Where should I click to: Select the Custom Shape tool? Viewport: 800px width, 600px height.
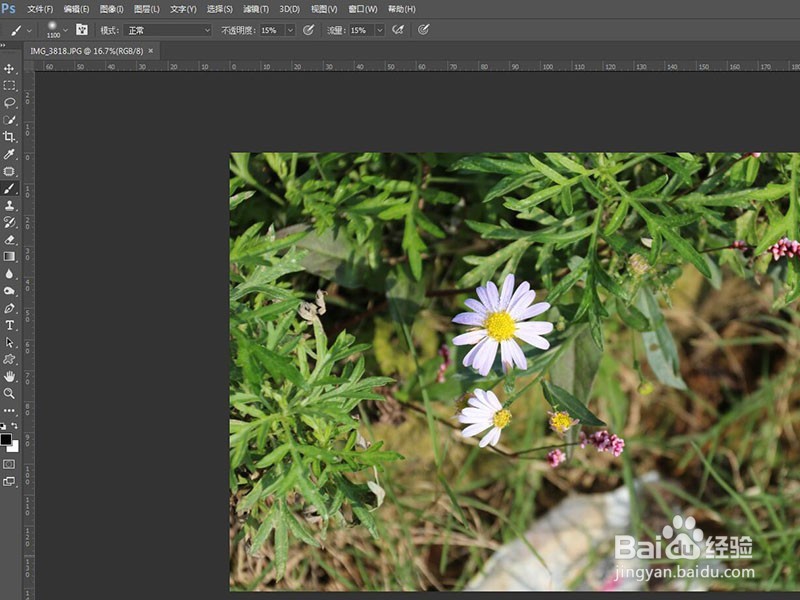(x=9, y=359)
